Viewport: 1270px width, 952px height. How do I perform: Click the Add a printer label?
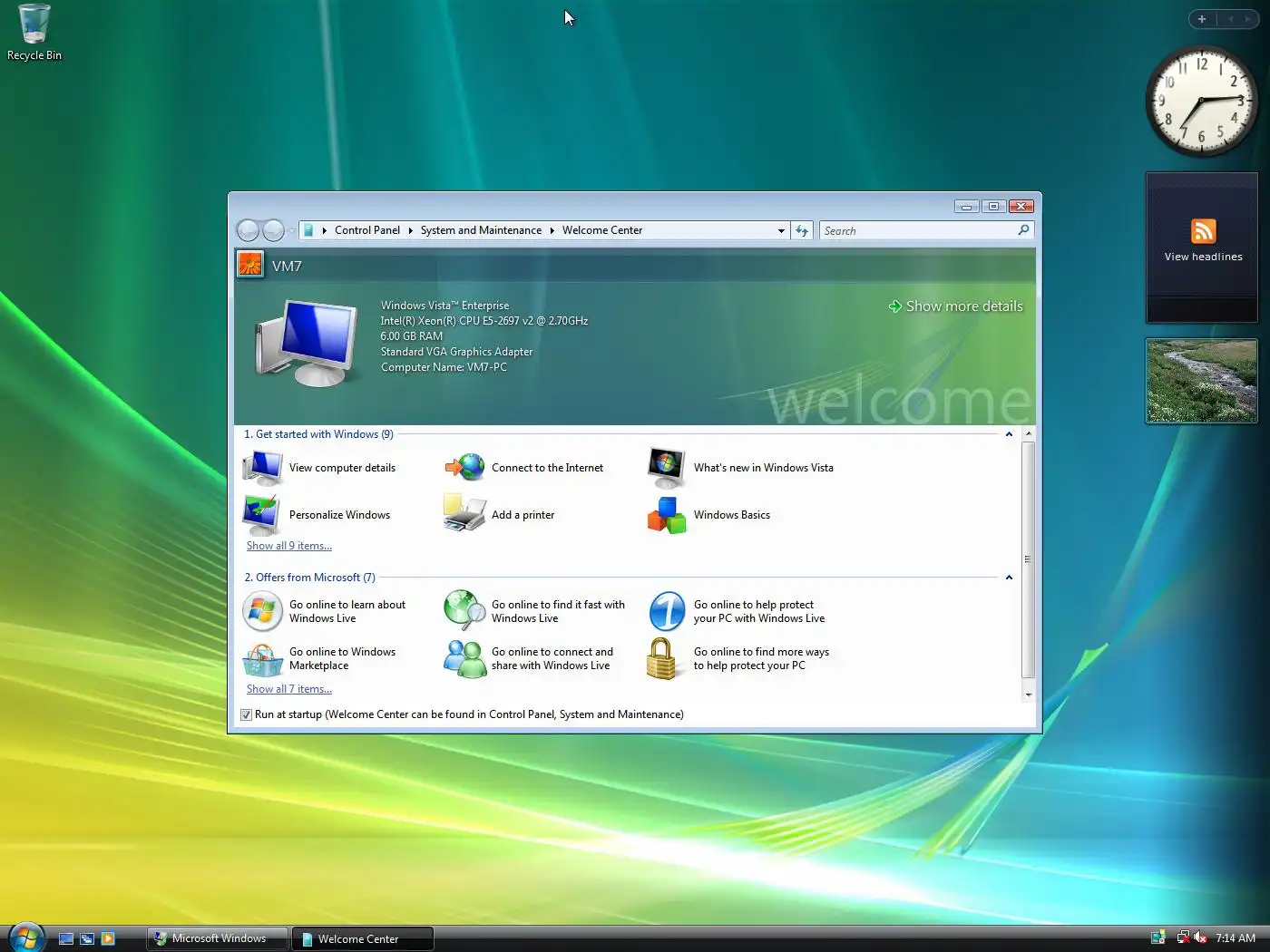tap(523, 515)
